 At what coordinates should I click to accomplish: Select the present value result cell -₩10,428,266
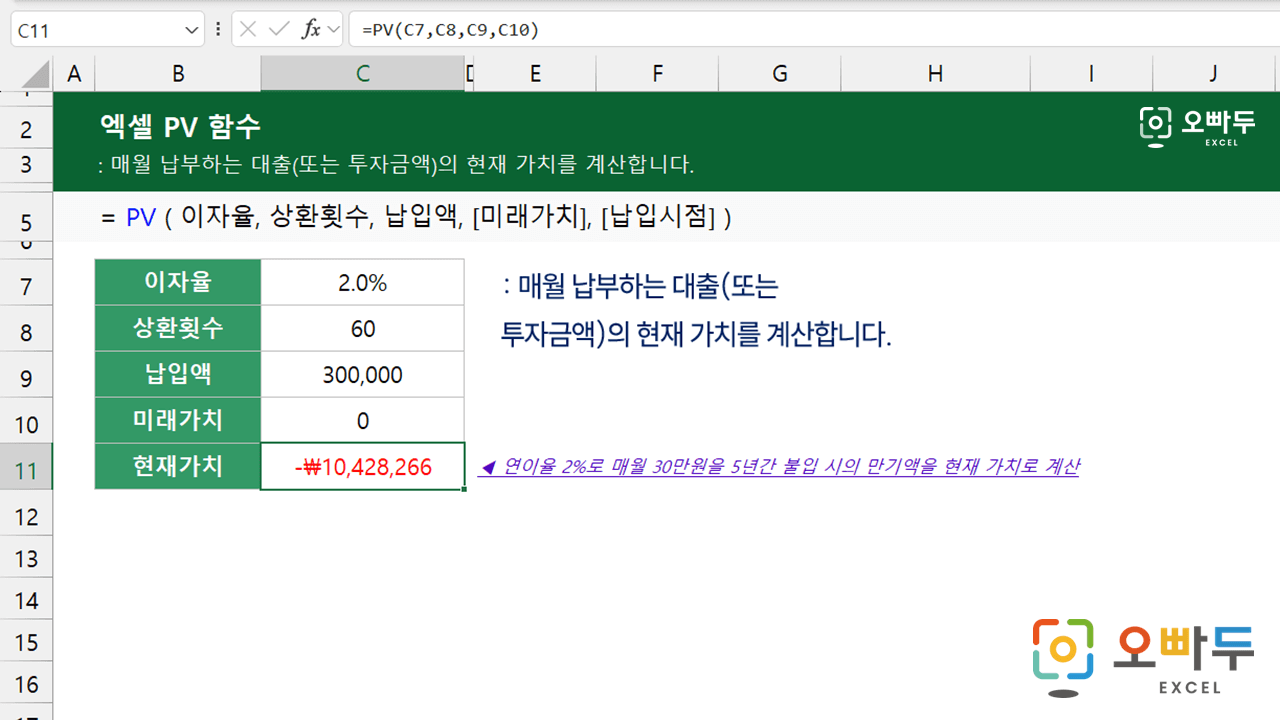362,467
